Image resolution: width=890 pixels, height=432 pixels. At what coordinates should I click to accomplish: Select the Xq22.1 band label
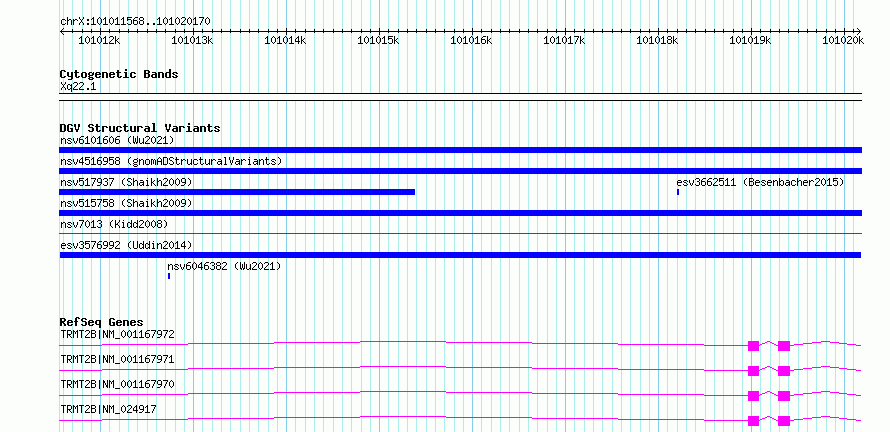tap(78, 86)
